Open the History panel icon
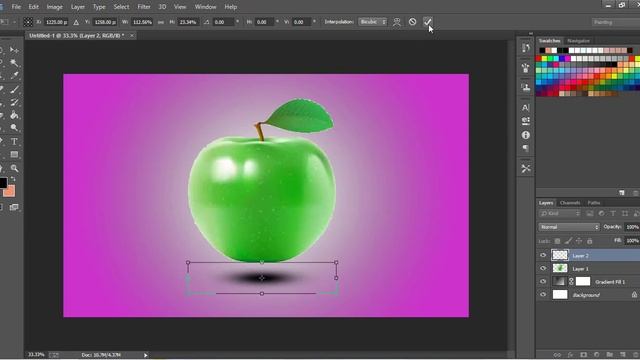 click(526, 48)
